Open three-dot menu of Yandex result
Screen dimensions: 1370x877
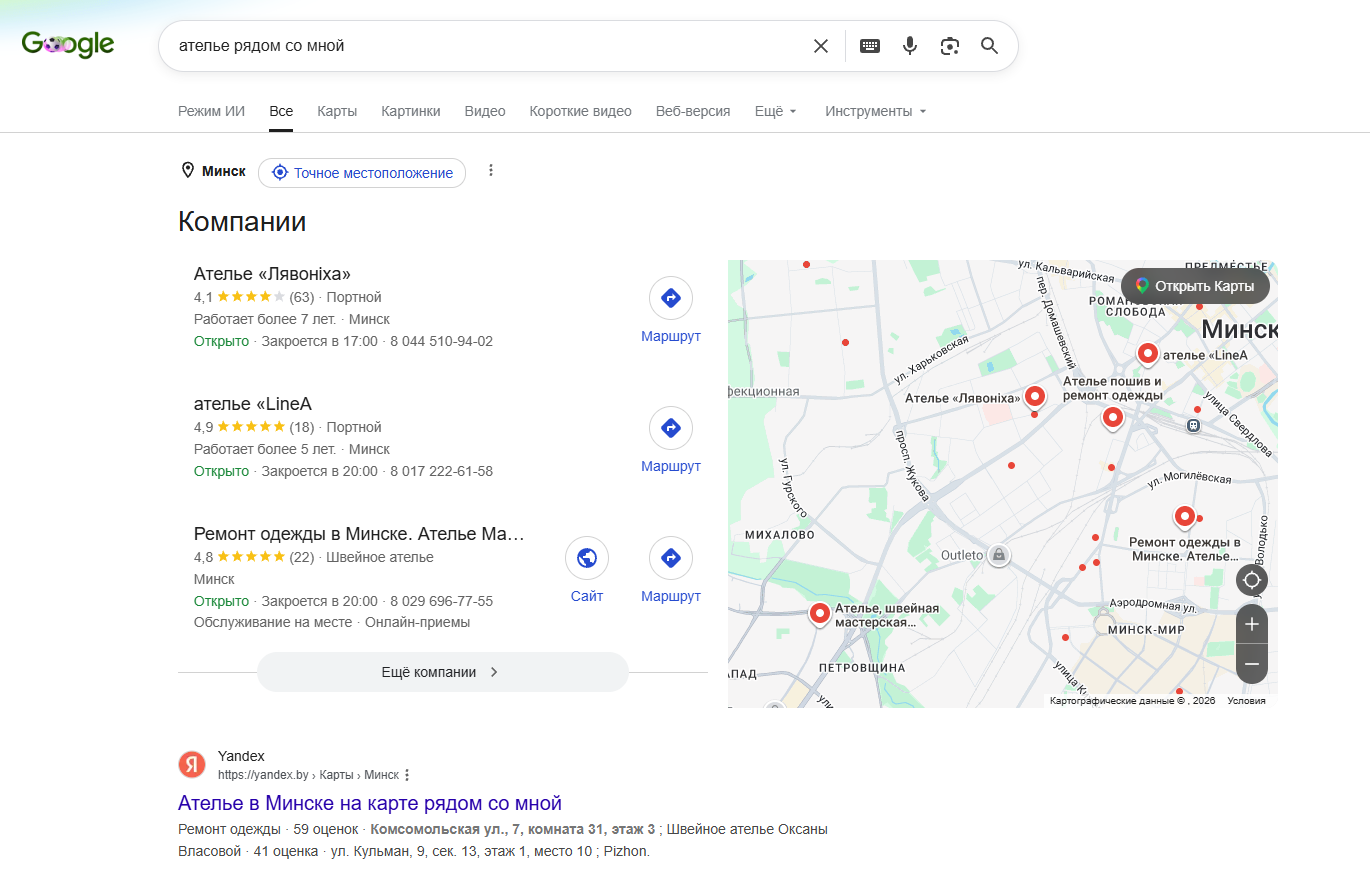[407, 775]
